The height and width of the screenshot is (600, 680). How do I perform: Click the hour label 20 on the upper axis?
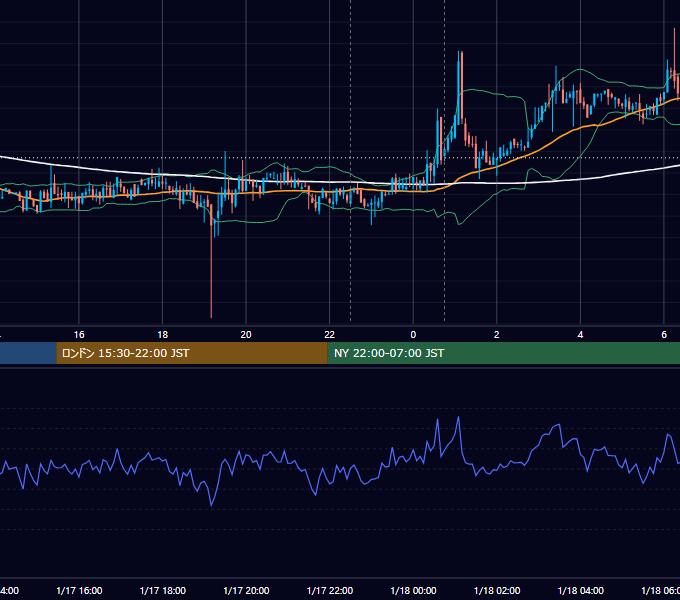[246, 335]
